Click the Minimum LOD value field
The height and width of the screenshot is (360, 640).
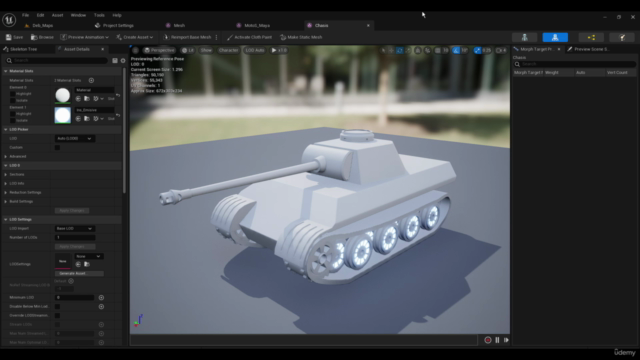tap(75, 298)
